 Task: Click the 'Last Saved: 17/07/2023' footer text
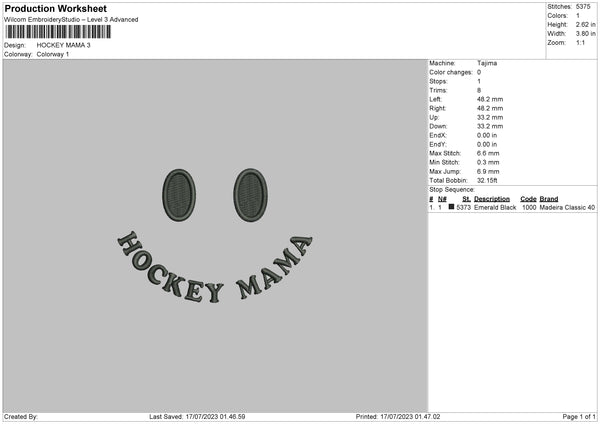point(197,417)
